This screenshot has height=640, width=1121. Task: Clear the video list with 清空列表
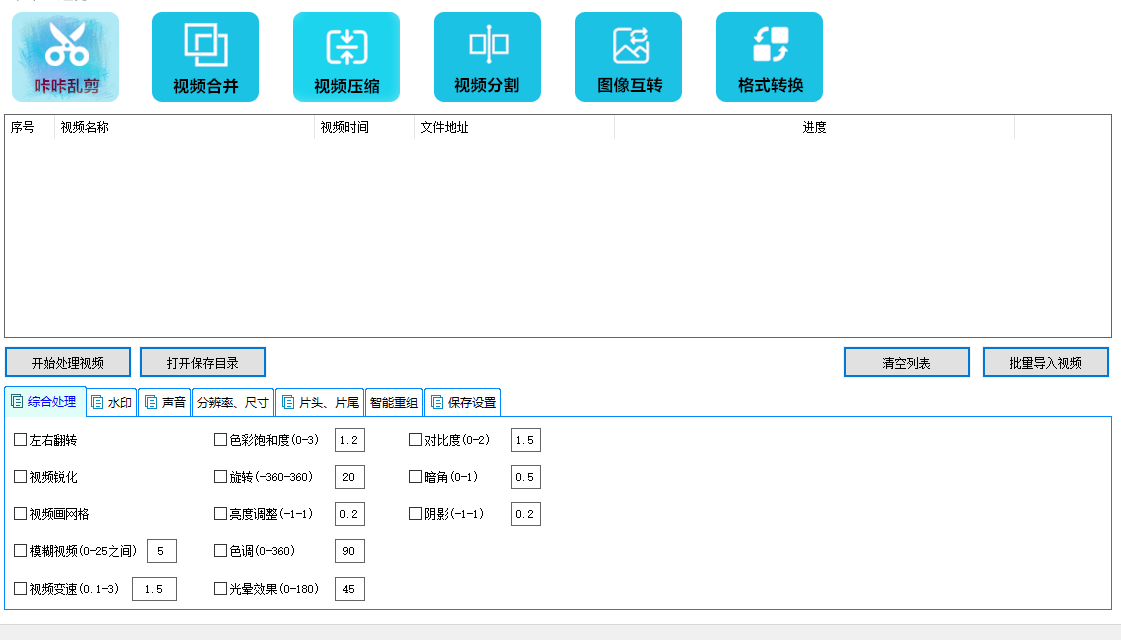tap(906, 361)
